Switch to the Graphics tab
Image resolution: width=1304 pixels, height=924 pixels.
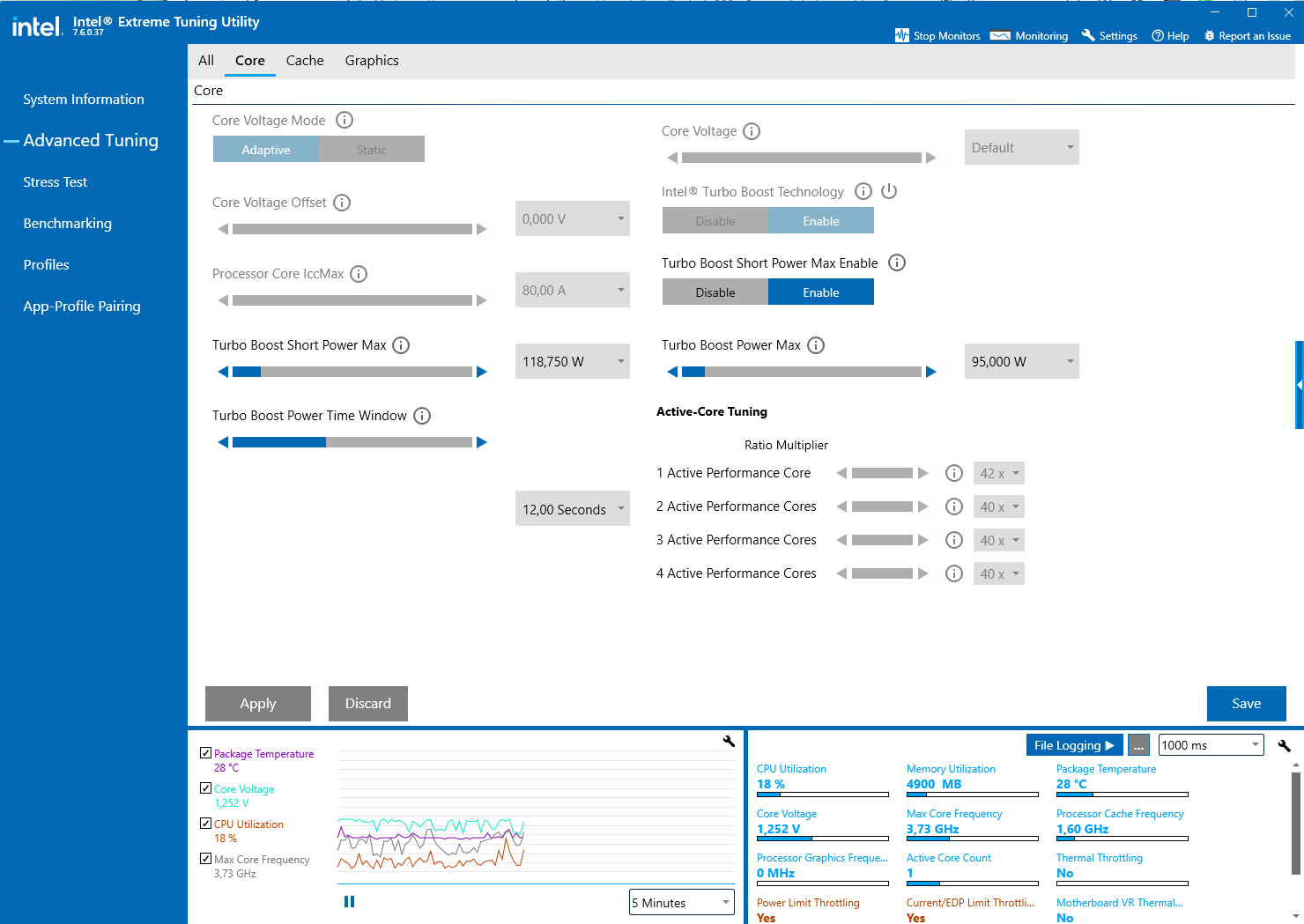click(372, 61)
